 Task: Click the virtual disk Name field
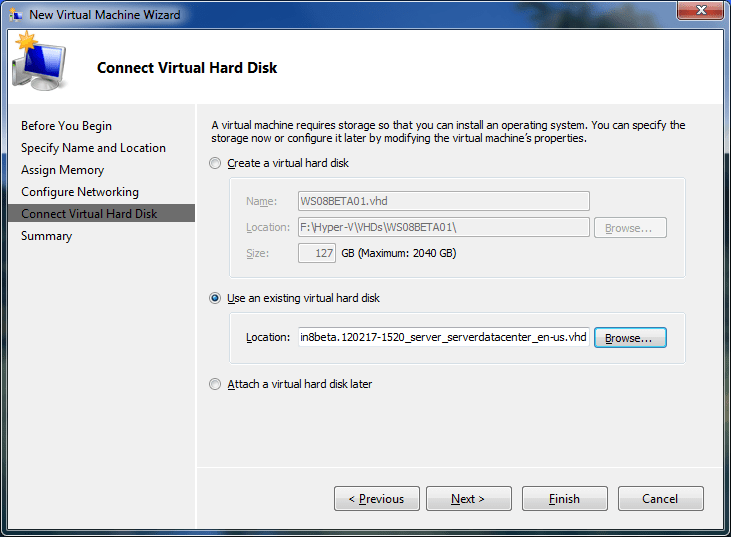pyautogui.click(x=443, y=201)
